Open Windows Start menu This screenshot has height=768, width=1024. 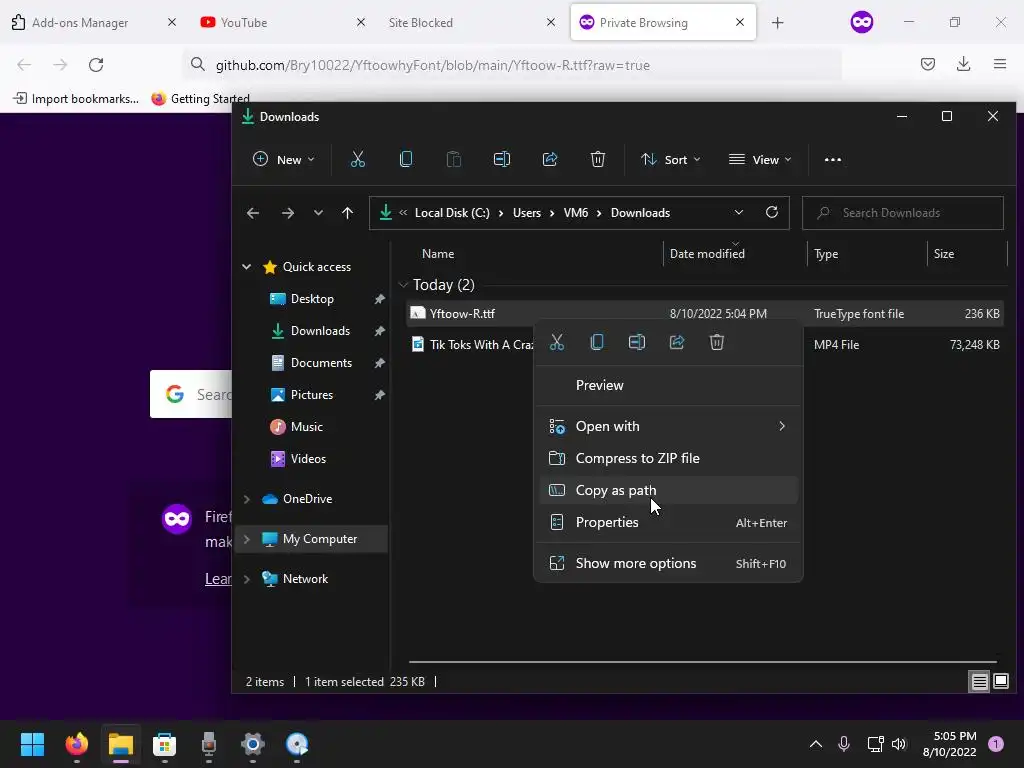pyautogui.click(x=32, y=744)
